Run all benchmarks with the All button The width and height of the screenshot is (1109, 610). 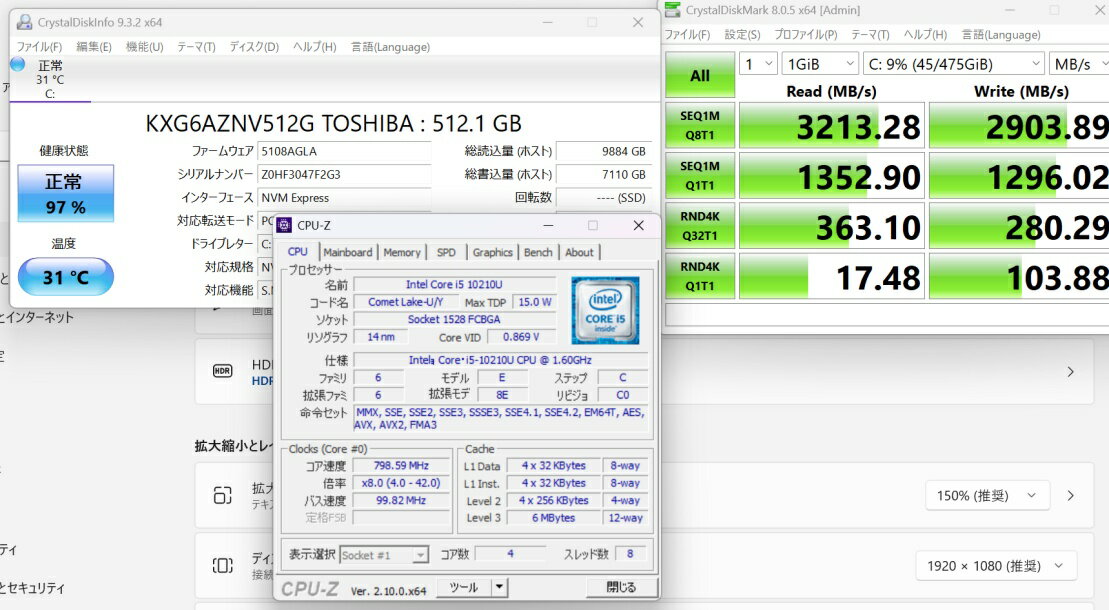[700, 75]
